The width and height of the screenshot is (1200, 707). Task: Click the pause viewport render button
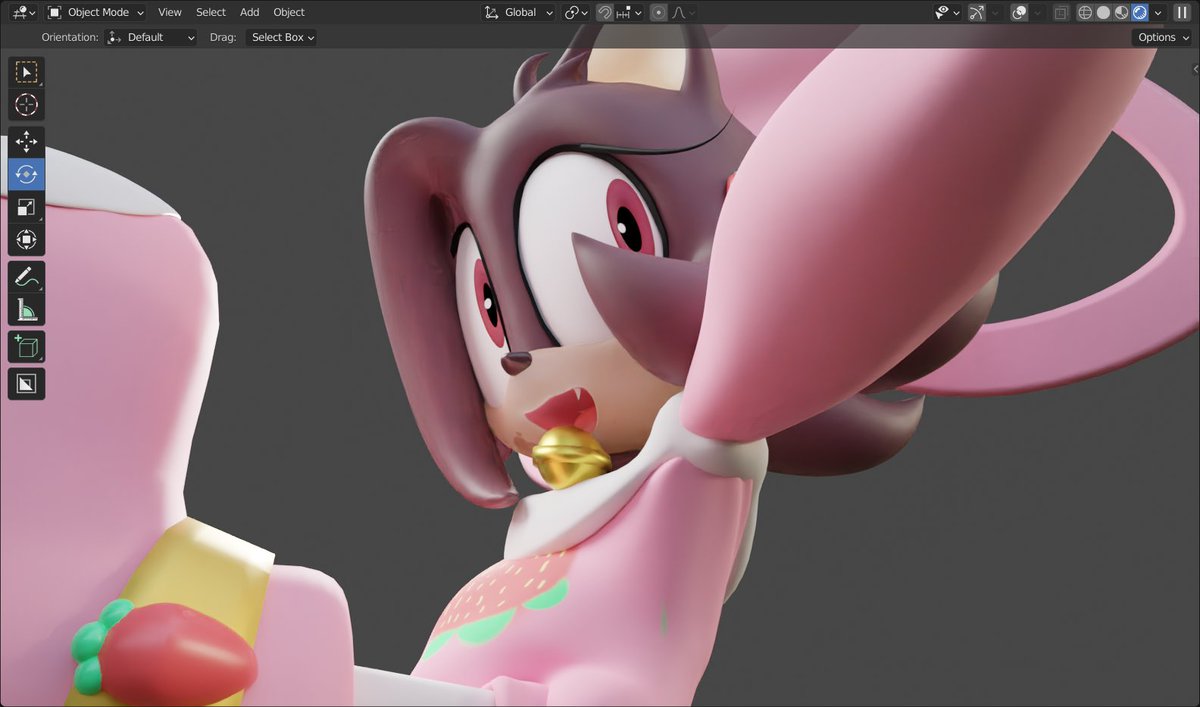(1181, 12)
